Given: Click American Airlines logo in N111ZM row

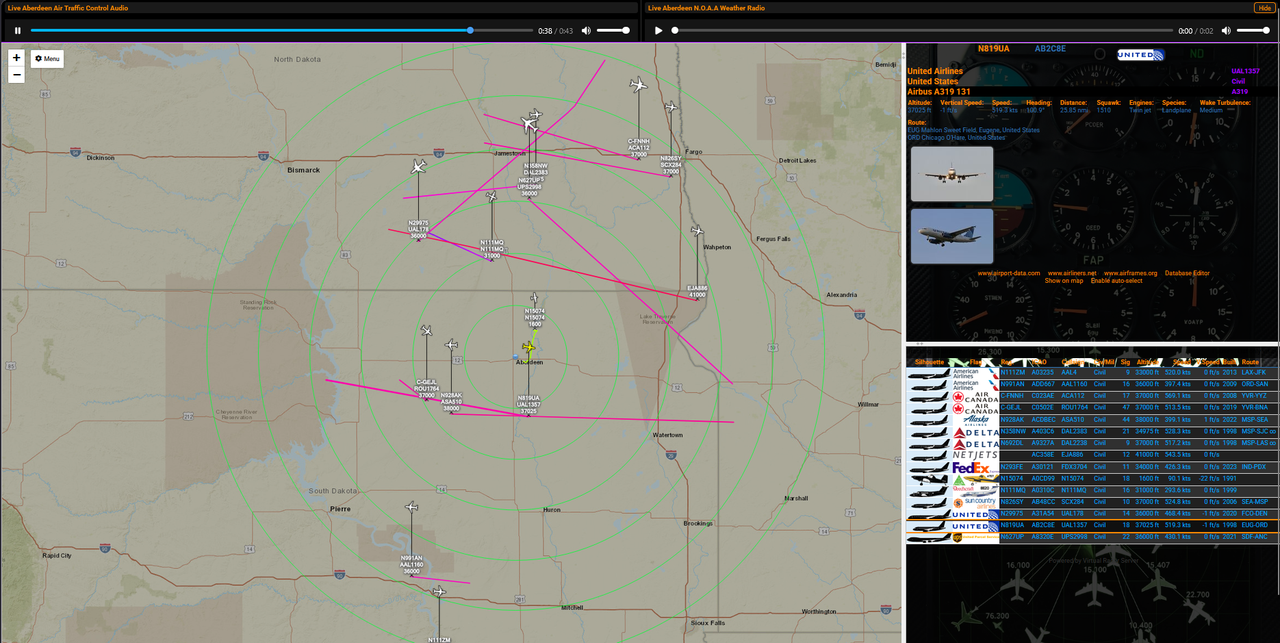Looking at the screenshot, I should tap(975, 373).
